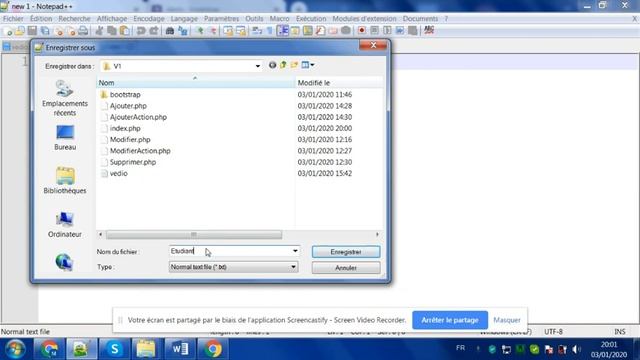Select the bootstrap folder
This screenshot has height=360, width=640.
[125, 95]
